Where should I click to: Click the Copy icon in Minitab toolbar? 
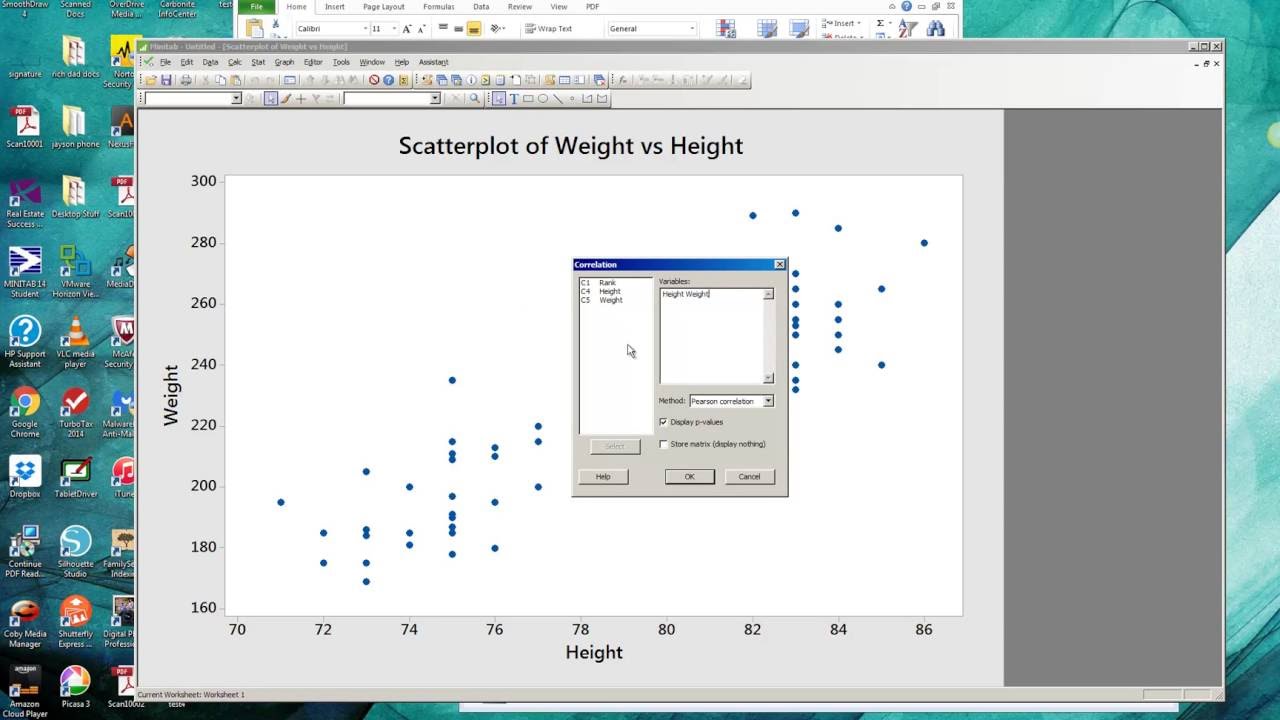[220, 80]
